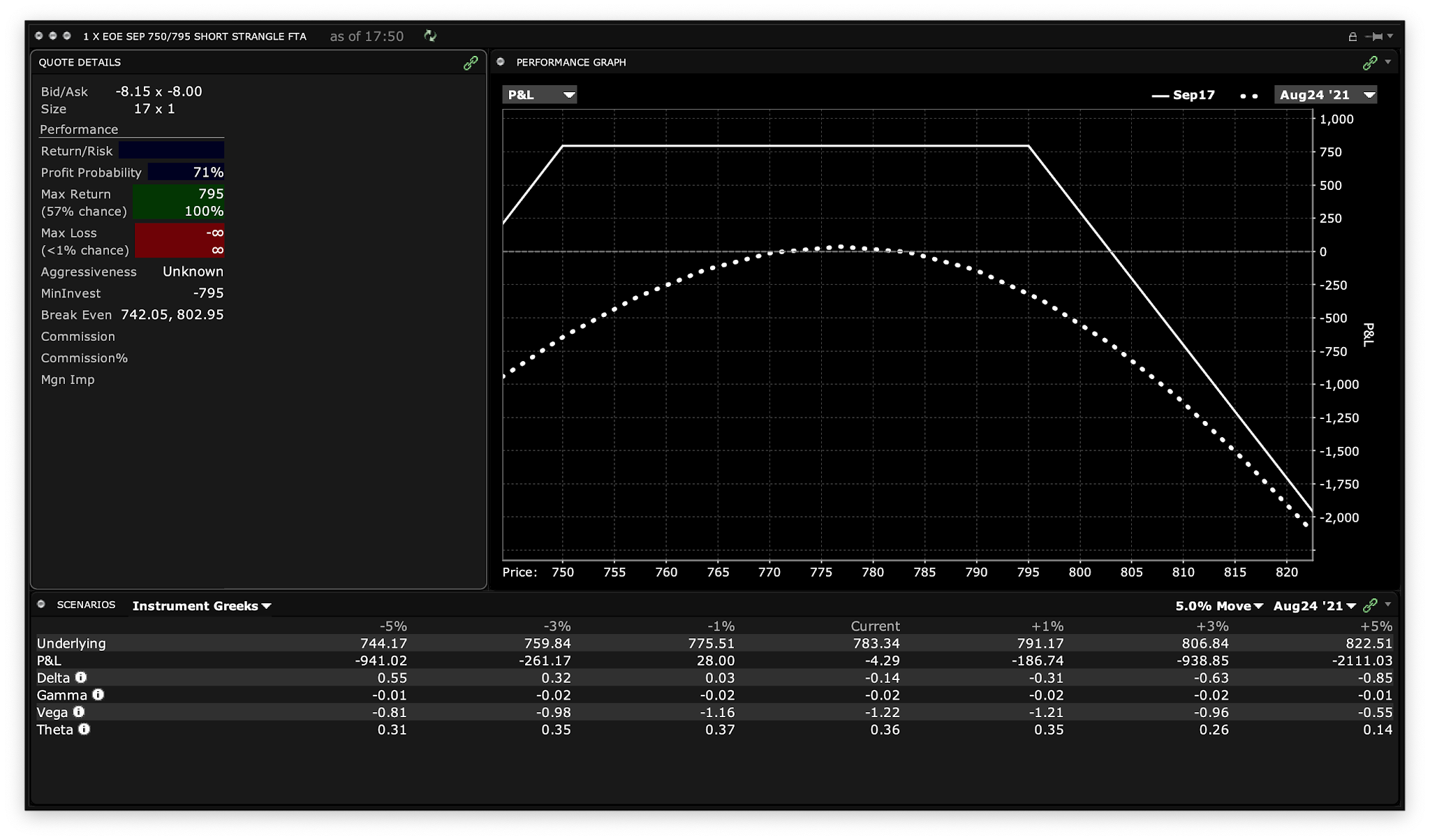The width and height of the screenshot is (1430, 840).
Task: Click the P&L -941.02 cell
Action: 381,661
